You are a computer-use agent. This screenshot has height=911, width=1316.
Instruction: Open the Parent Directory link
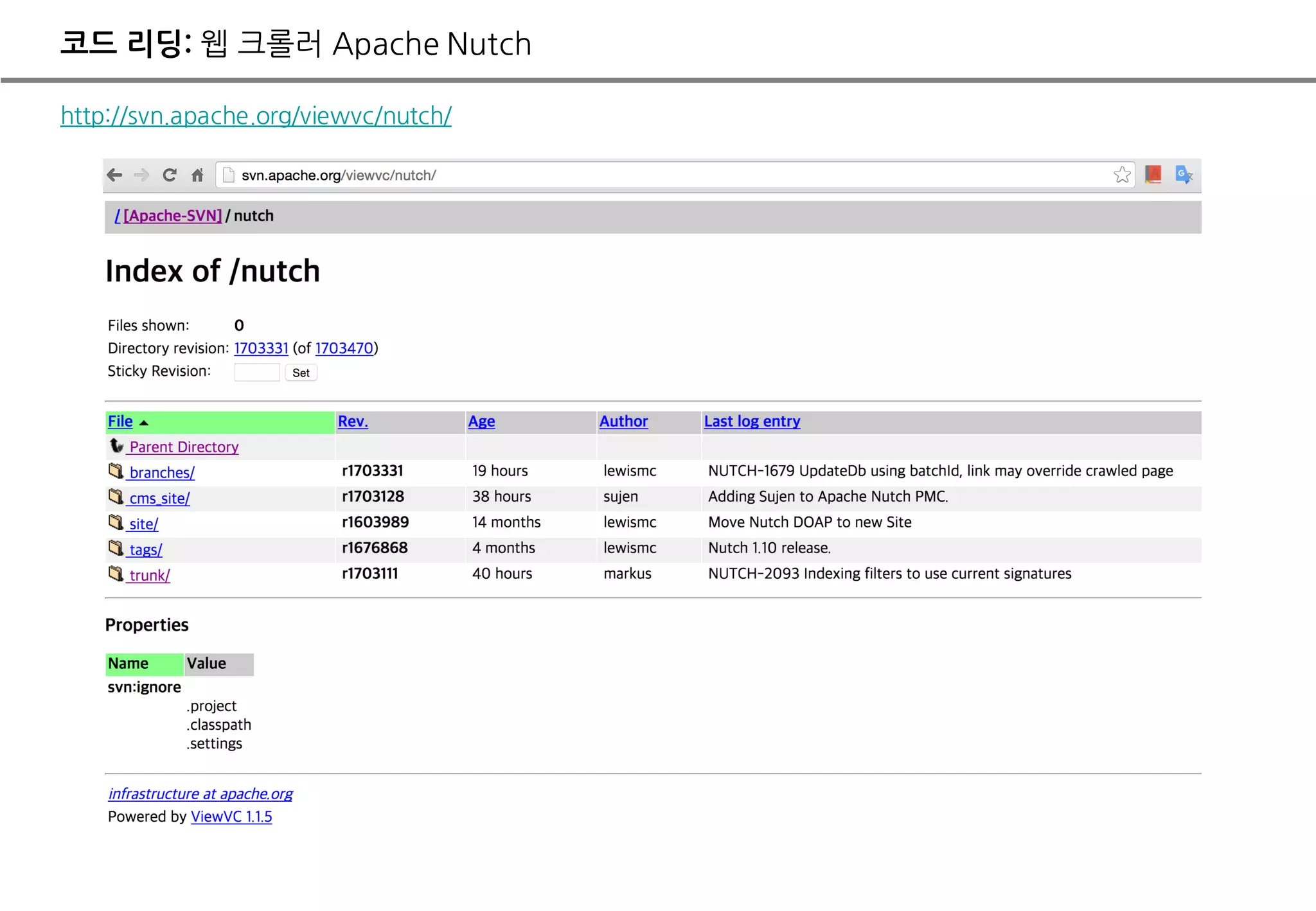(184, 447)
